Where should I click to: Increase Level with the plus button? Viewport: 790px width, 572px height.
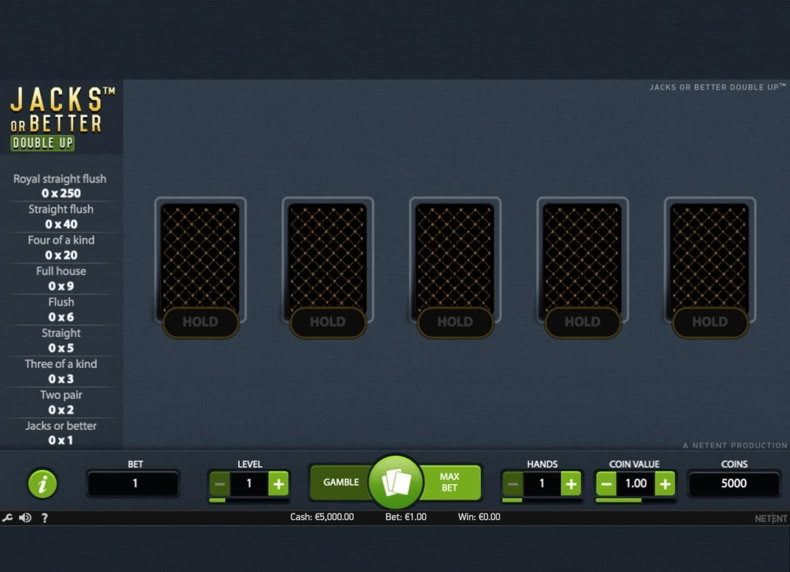point(279,484)
